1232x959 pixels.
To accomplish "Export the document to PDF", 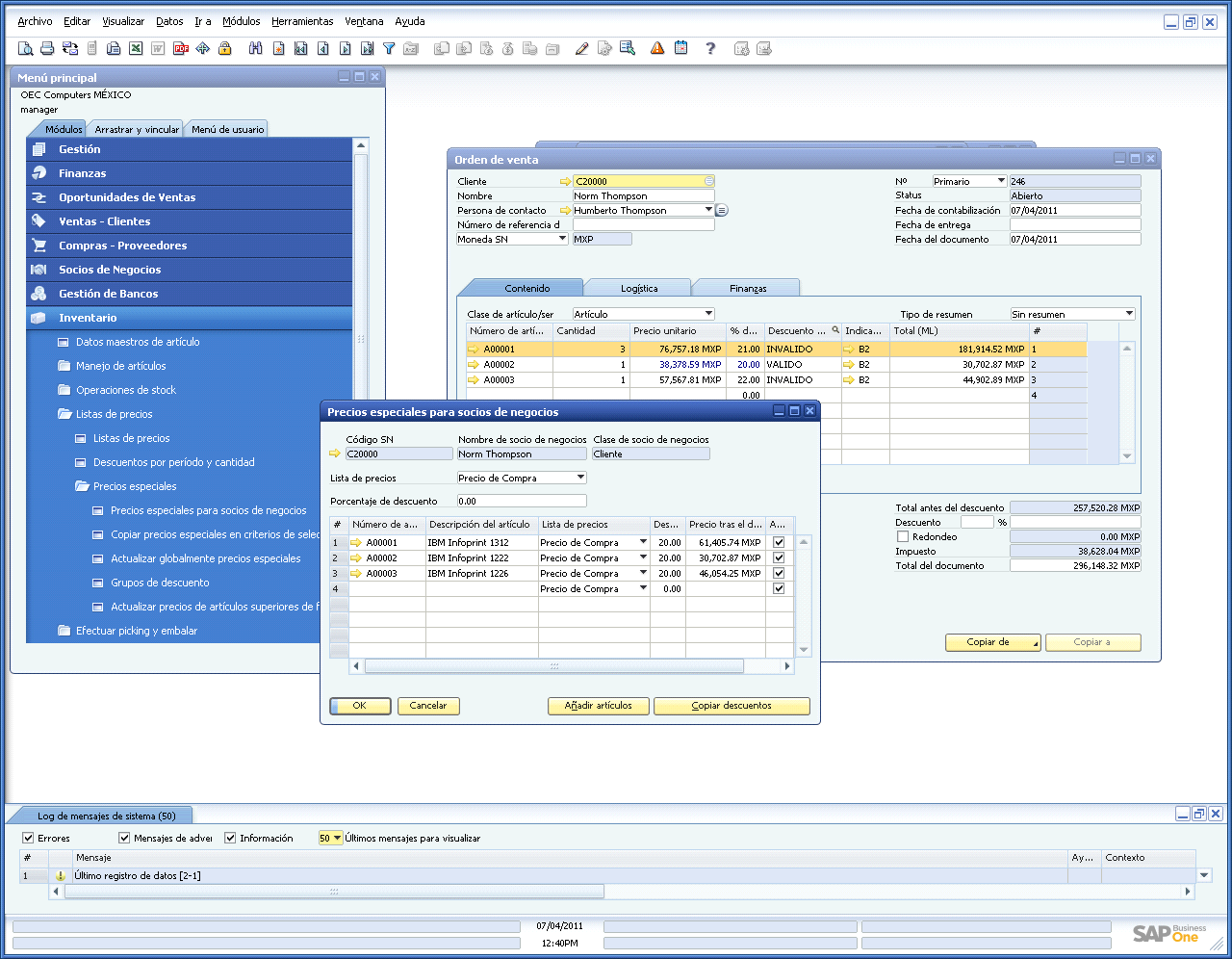I will tap(180, 48).
